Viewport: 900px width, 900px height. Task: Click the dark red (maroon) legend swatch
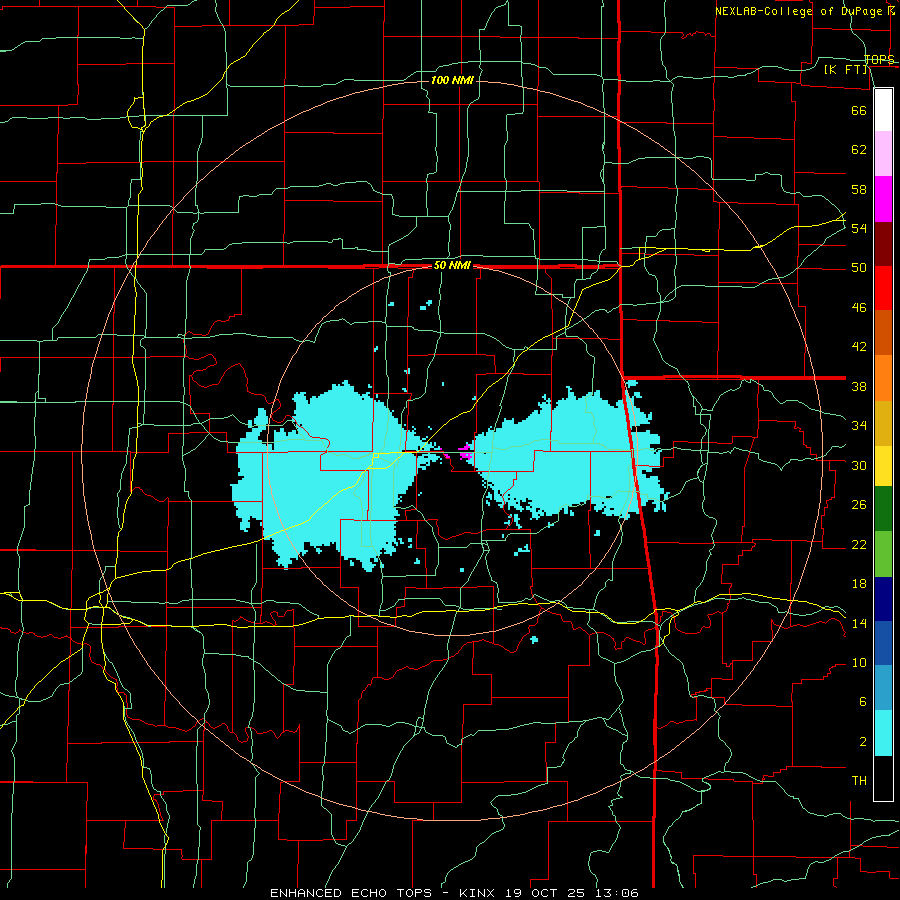[883, 243]
